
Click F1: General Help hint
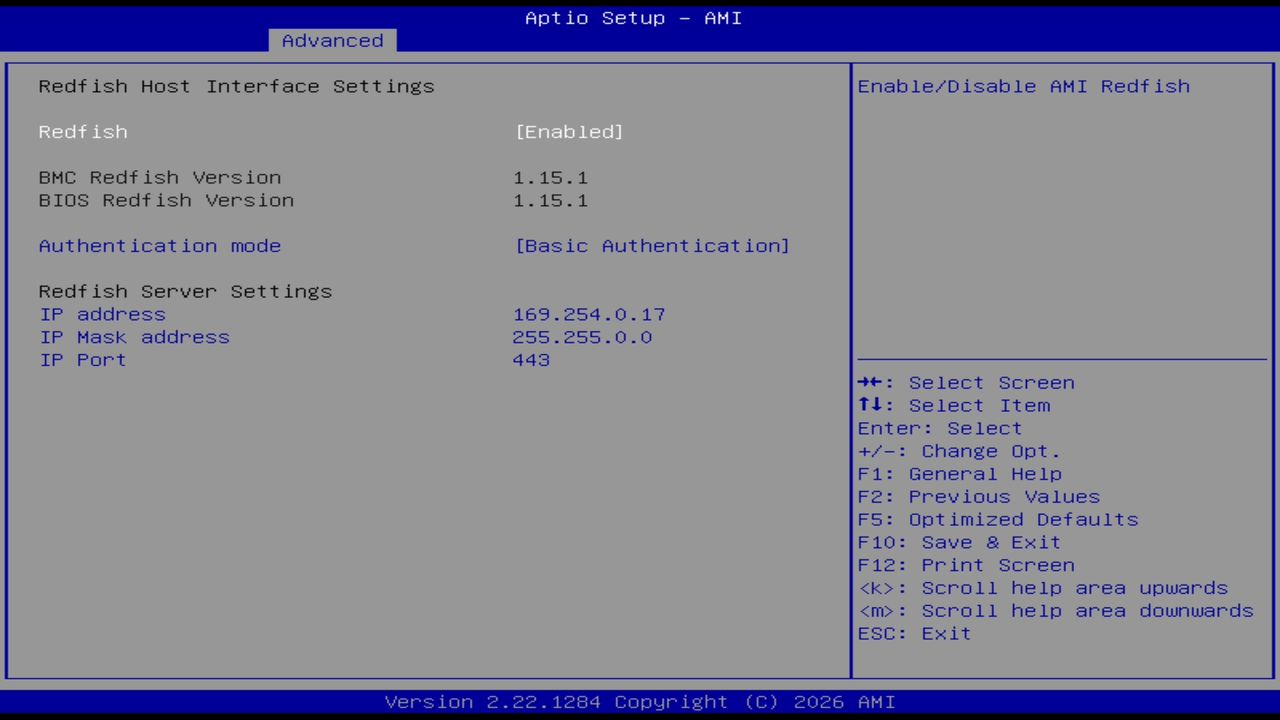[959, 474]
